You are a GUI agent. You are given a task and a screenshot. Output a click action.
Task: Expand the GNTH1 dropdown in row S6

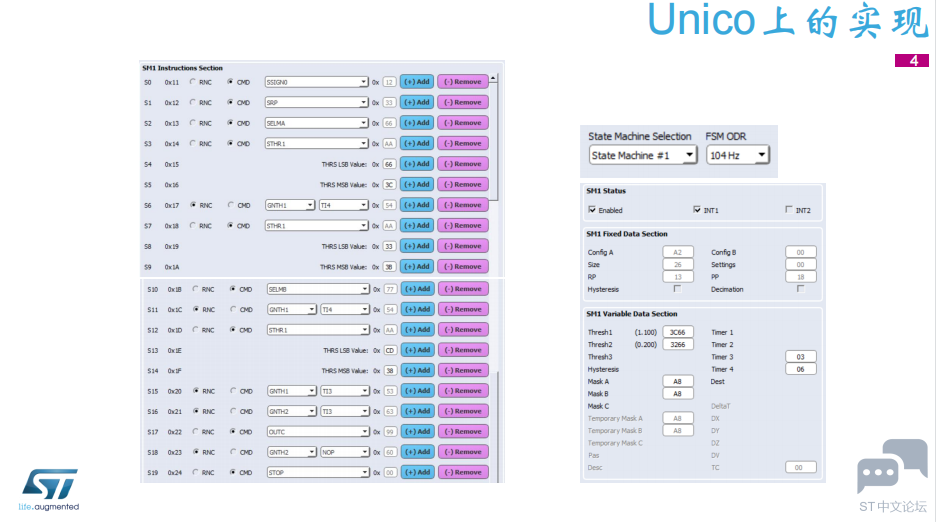290,205
